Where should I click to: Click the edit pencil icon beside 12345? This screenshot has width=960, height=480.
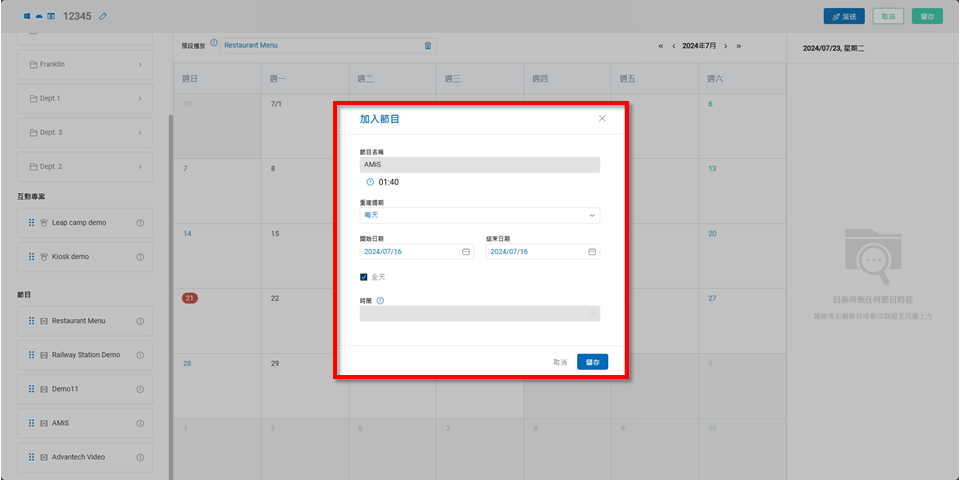click(104, 17)
